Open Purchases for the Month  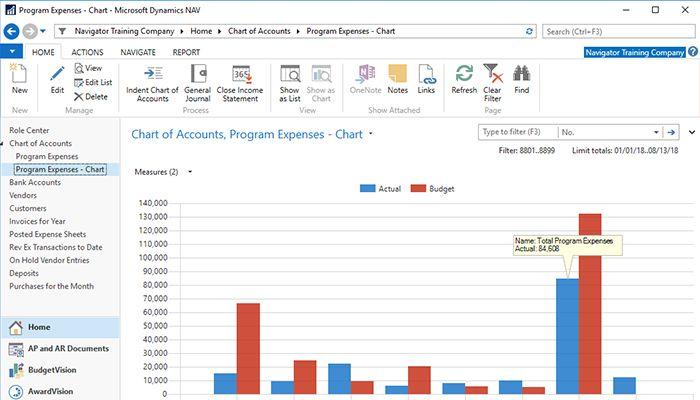click(52, 286)
